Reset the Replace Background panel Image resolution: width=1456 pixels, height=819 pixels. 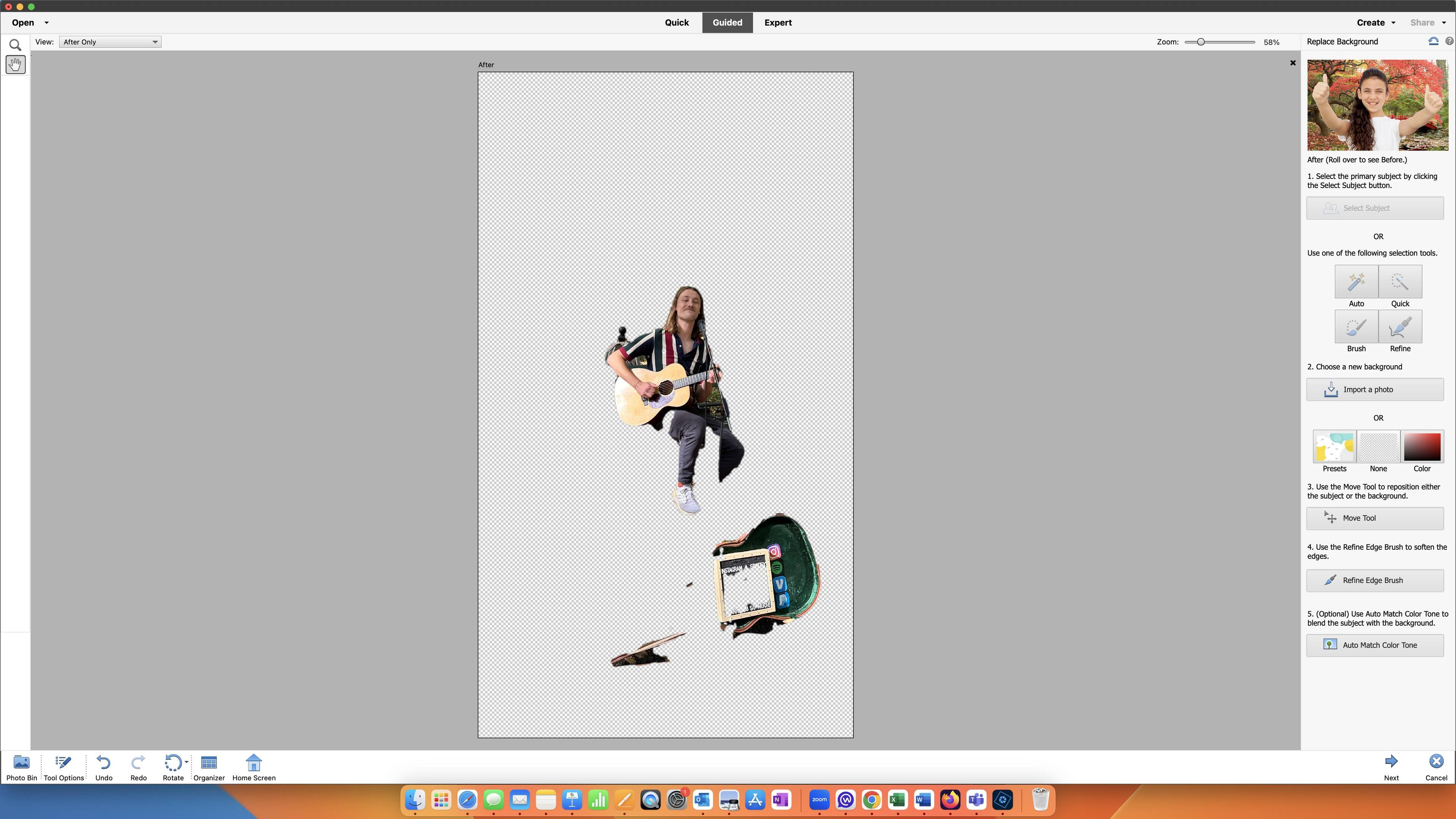1433,41
